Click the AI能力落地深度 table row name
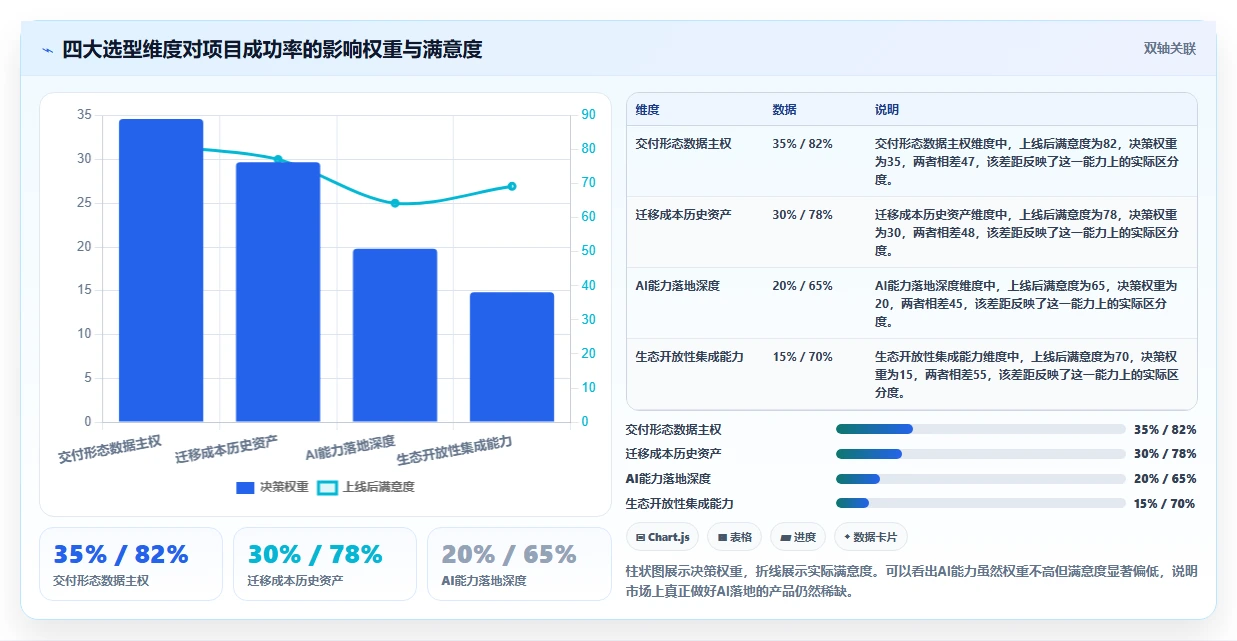The width and height of the screenshot is (1237, 641). click(x=678, y=286)
